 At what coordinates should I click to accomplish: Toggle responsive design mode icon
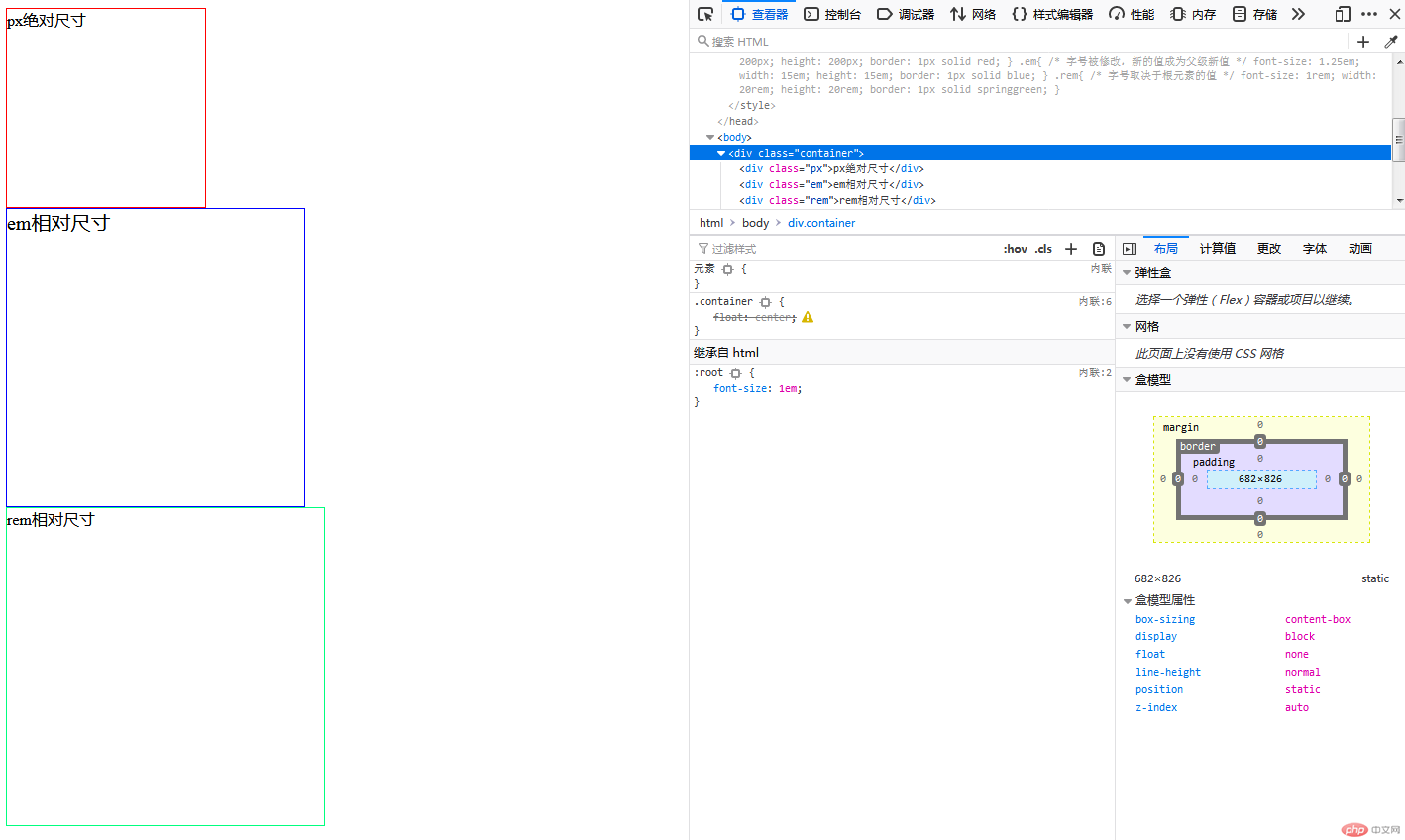1343,14
